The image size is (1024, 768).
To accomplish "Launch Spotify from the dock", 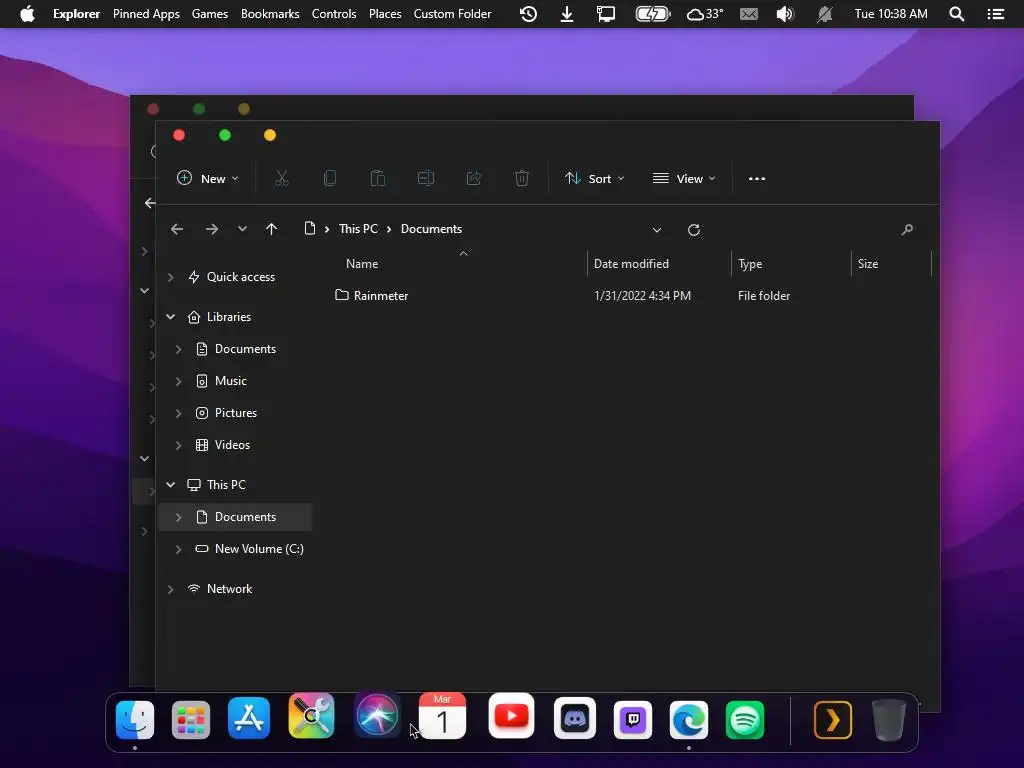I will (745, 720).
